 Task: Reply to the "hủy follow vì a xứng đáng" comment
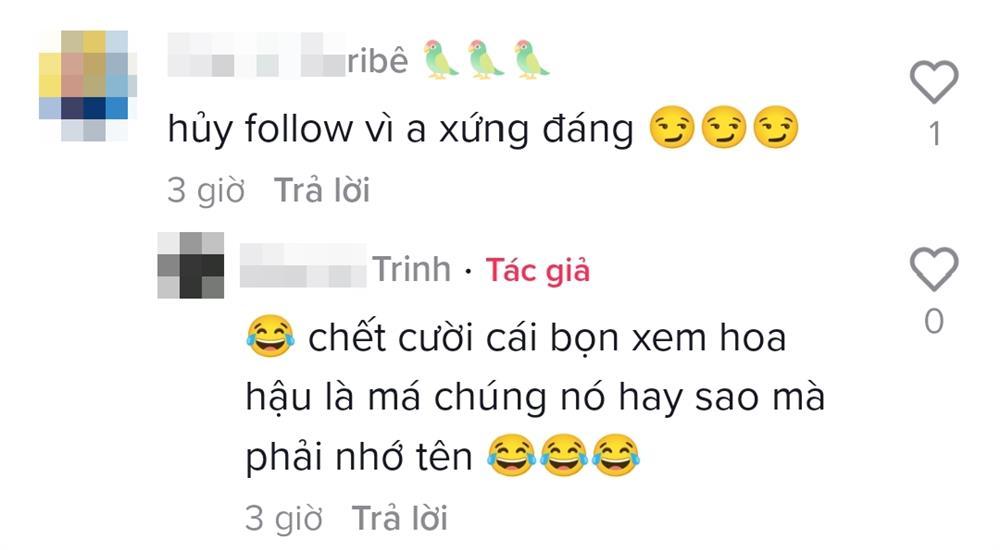(321, 190)
